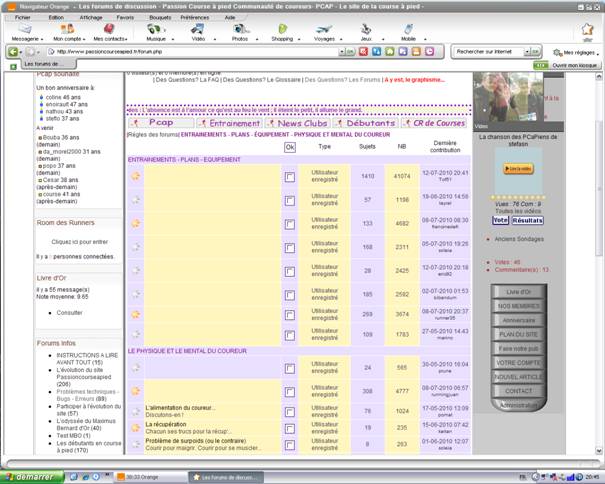Open the Messagerie mail icon
The image size is (605, 484).
click(25, 29)
